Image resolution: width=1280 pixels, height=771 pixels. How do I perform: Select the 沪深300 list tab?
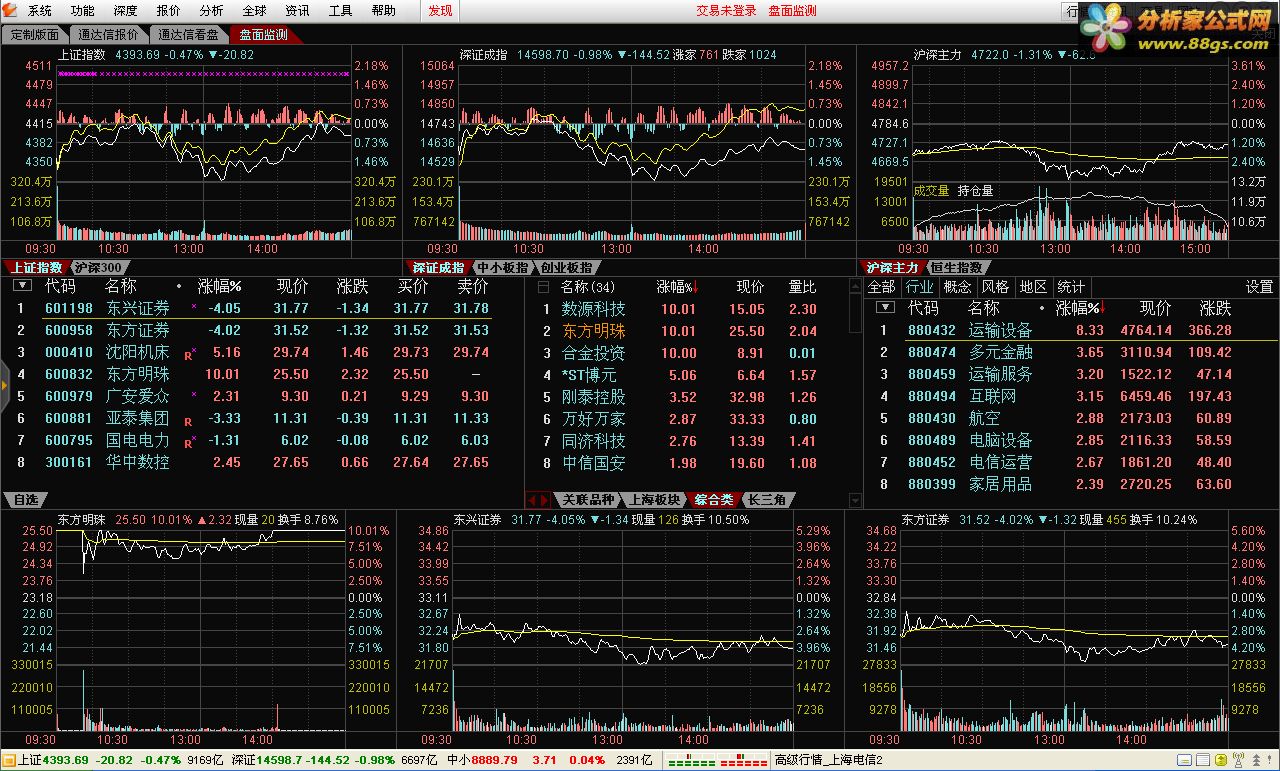click(98, 268)
